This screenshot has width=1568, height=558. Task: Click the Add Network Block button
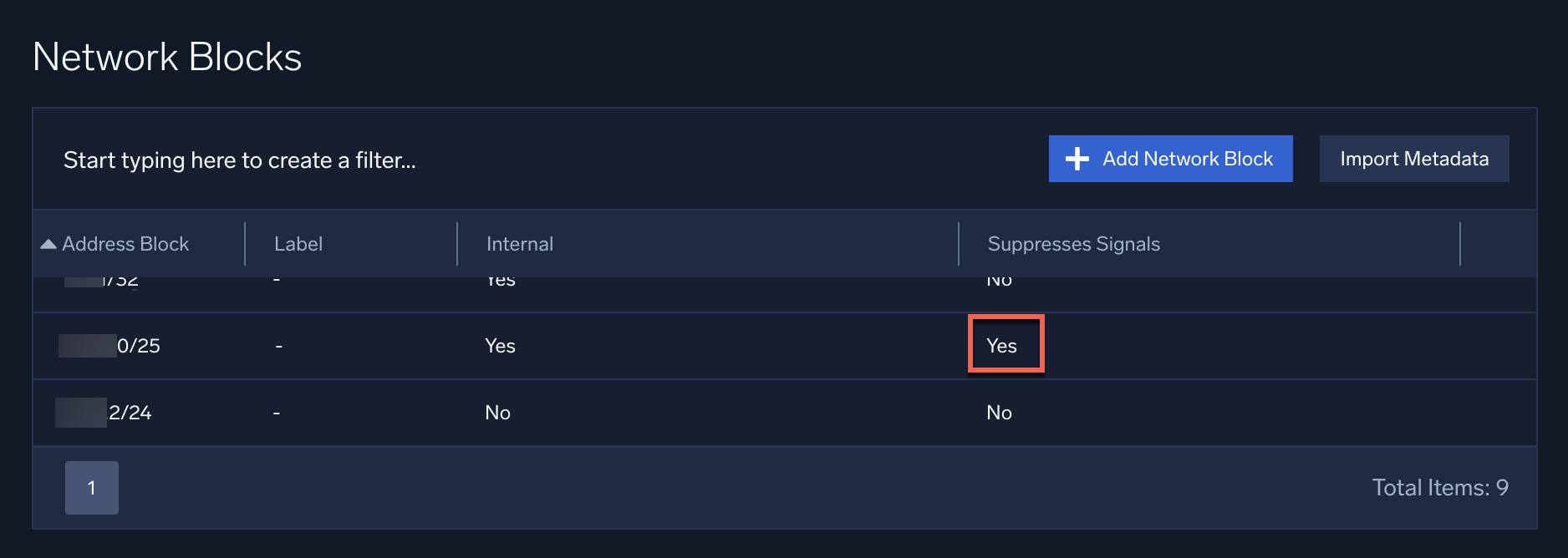[1170, 158]
